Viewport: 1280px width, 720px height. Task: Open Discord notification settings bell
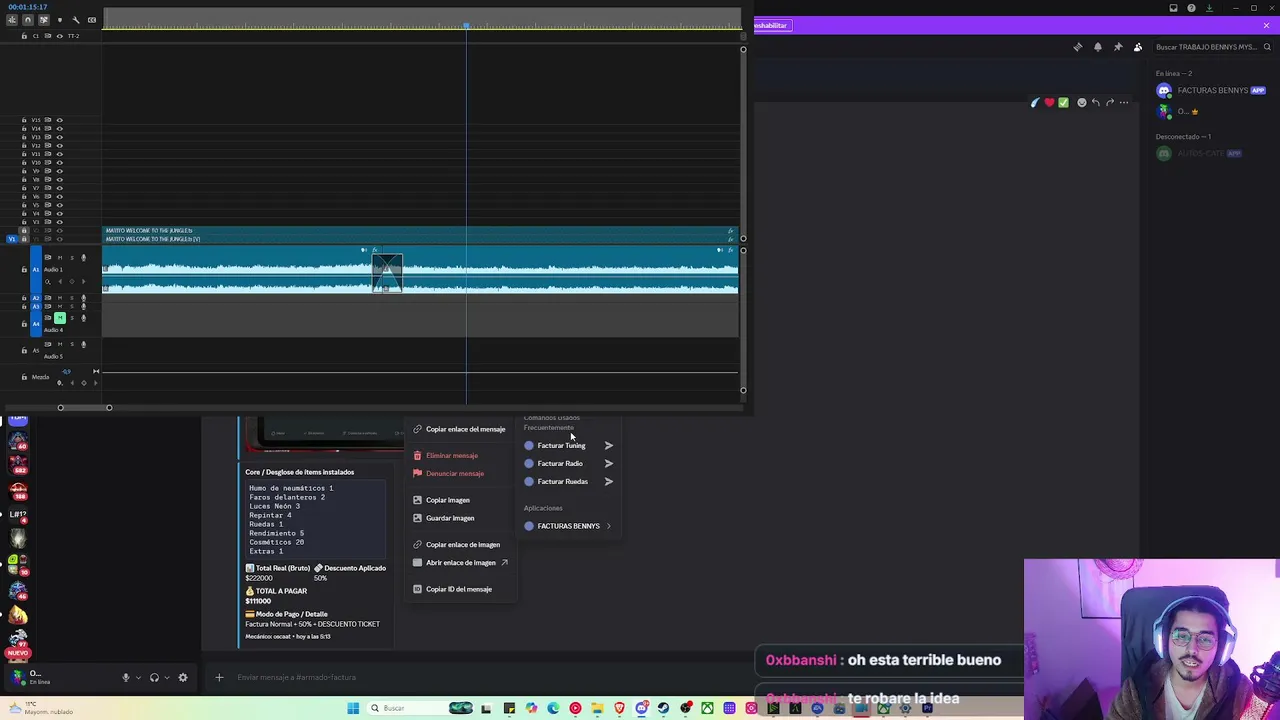[1097, 47]
